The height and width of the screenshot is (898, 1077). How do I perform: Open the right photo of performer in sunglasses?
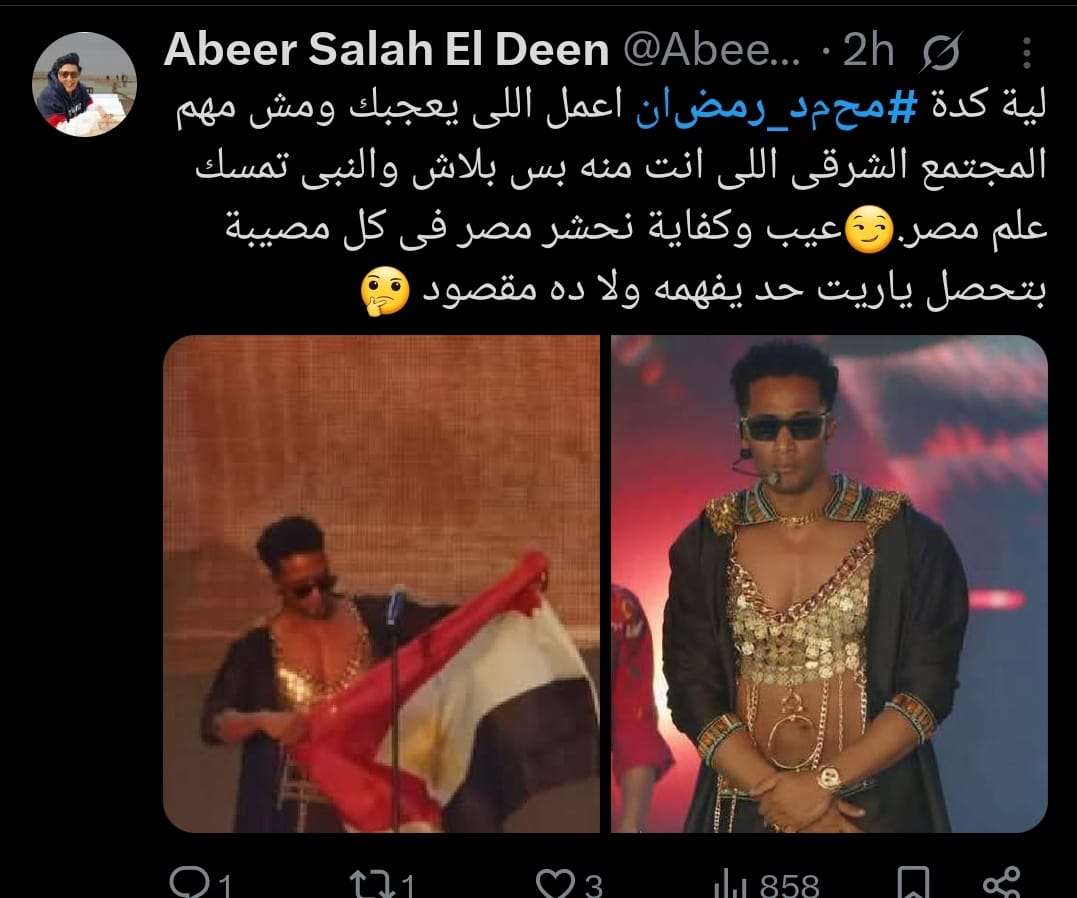[829, 584]
